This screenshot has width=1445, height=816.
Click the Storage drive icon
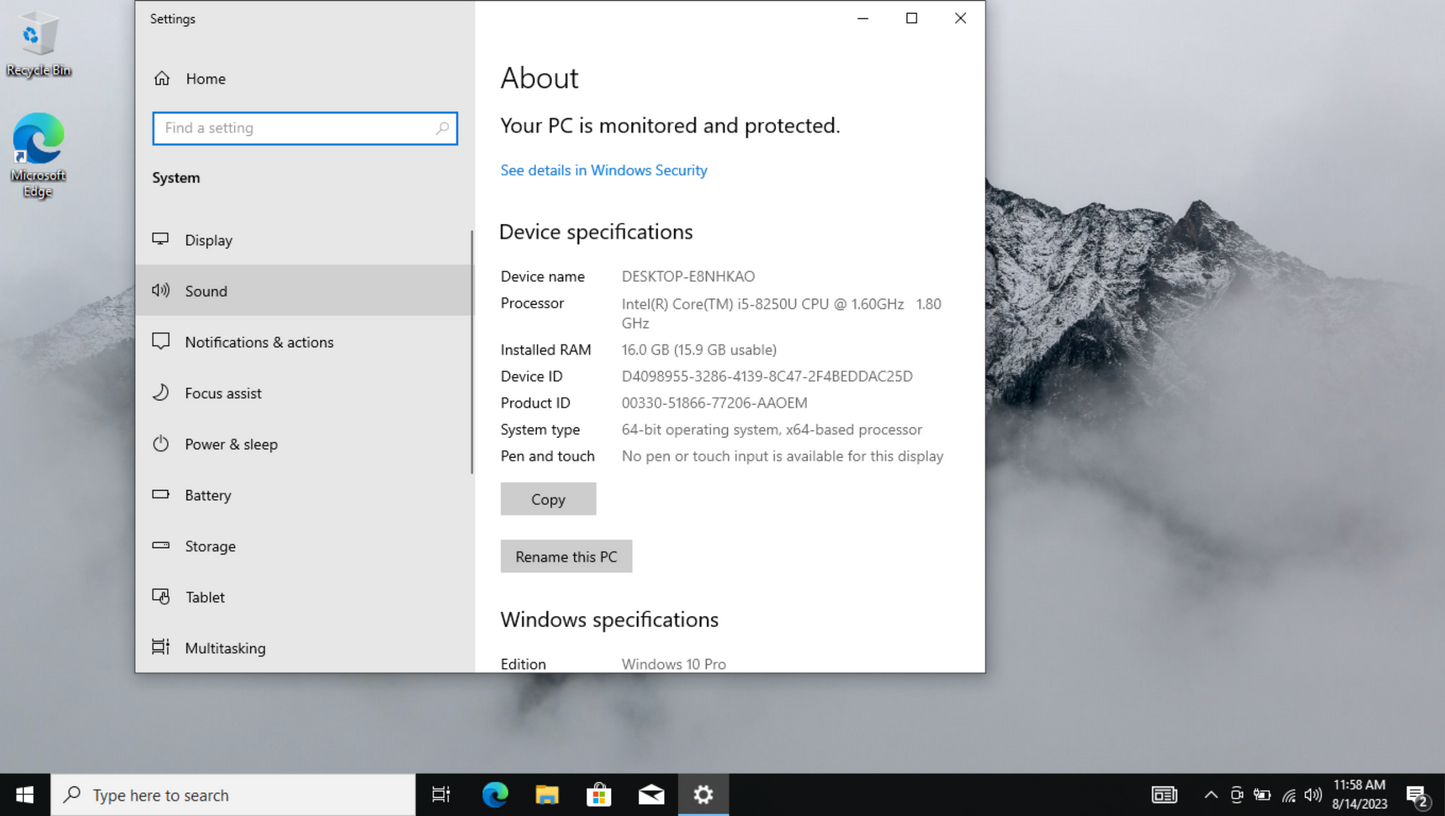[161, 546]
